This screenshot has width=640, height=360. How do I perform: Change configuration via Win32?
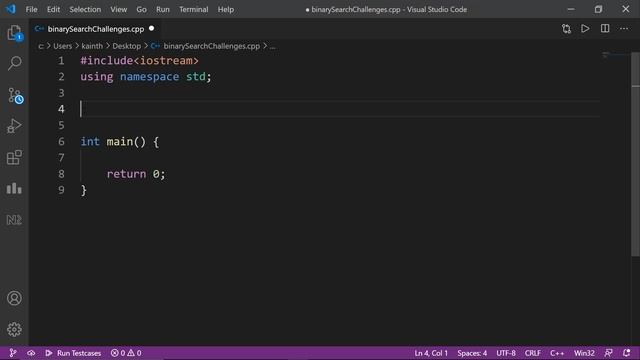tap(584, 353)
